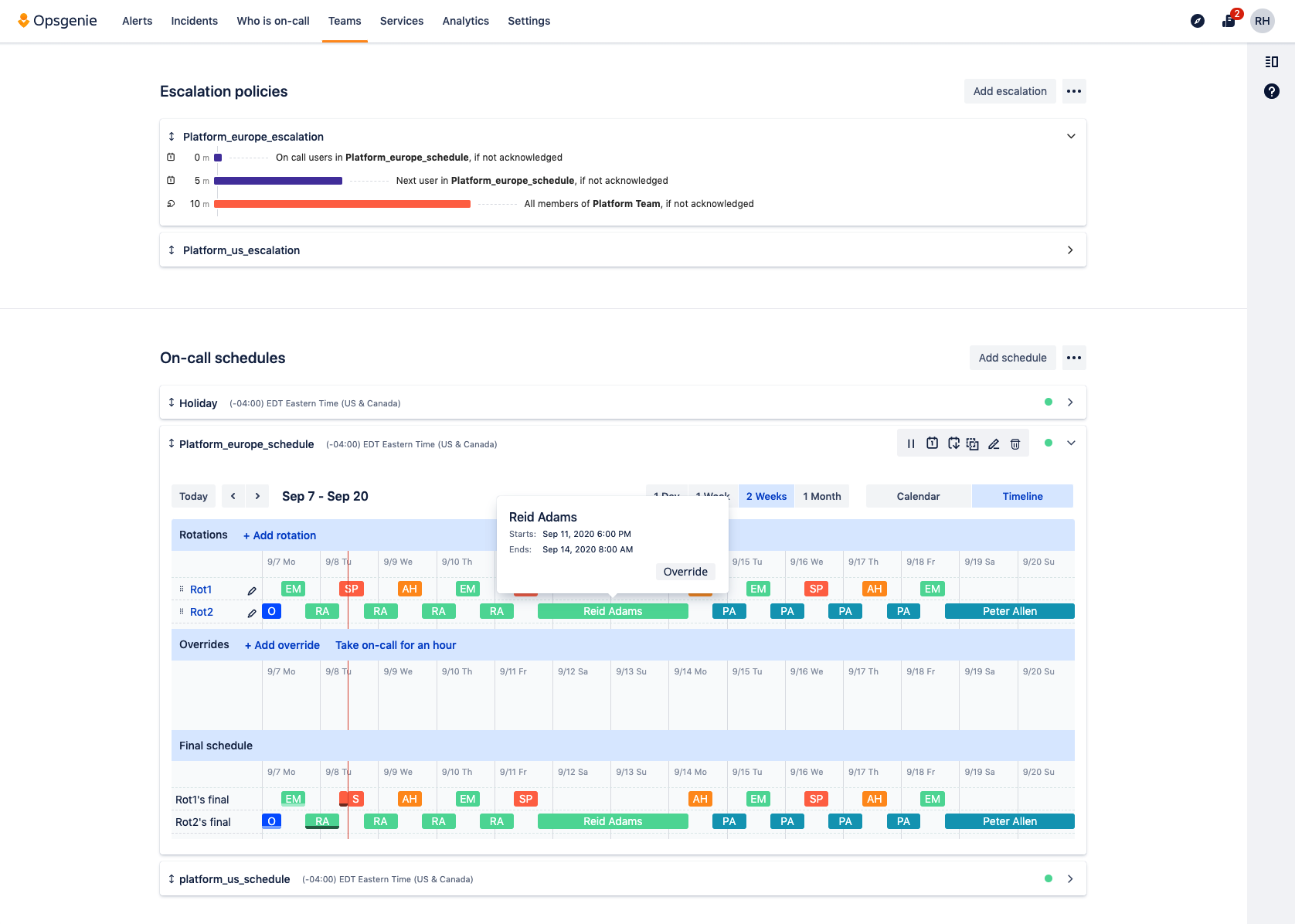Edit Platform_europe_schedule using the pencil icon

click(x=994, y=443)
